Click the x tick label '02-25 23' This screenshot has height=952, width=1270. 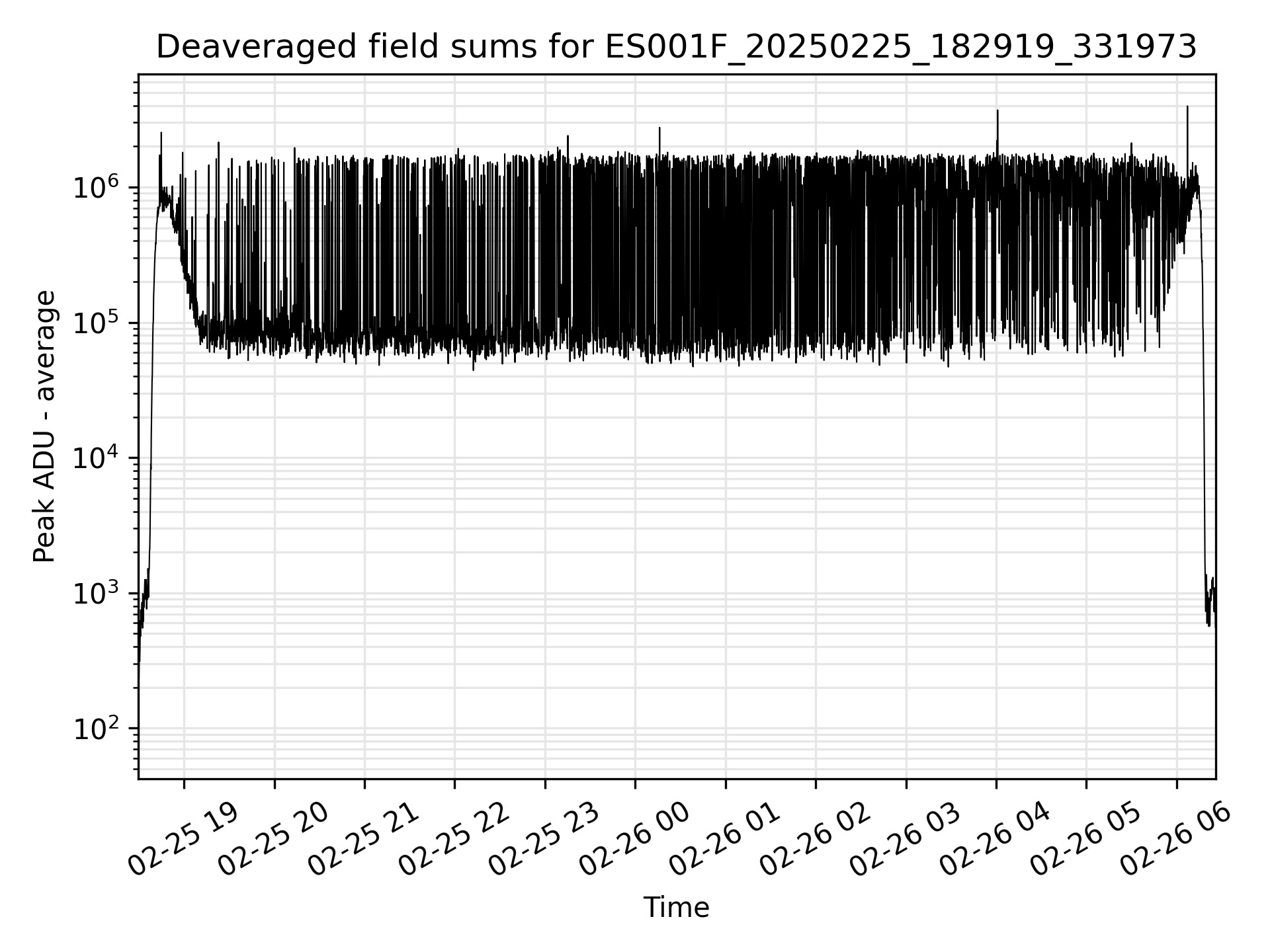pos(544,839)
